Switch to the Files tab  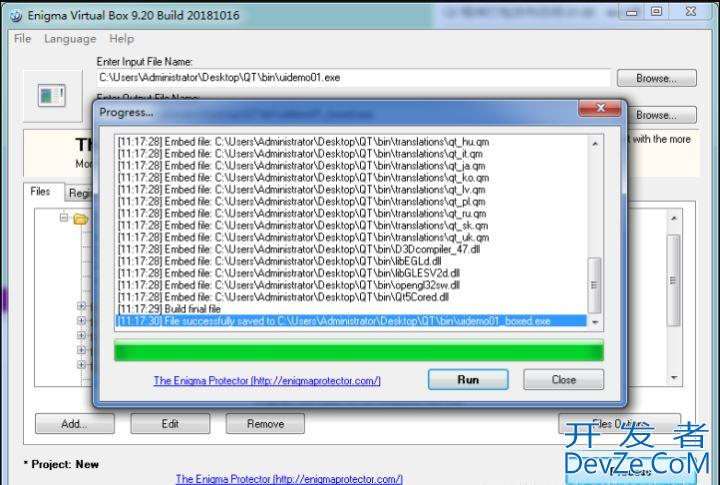coord(40,192)
